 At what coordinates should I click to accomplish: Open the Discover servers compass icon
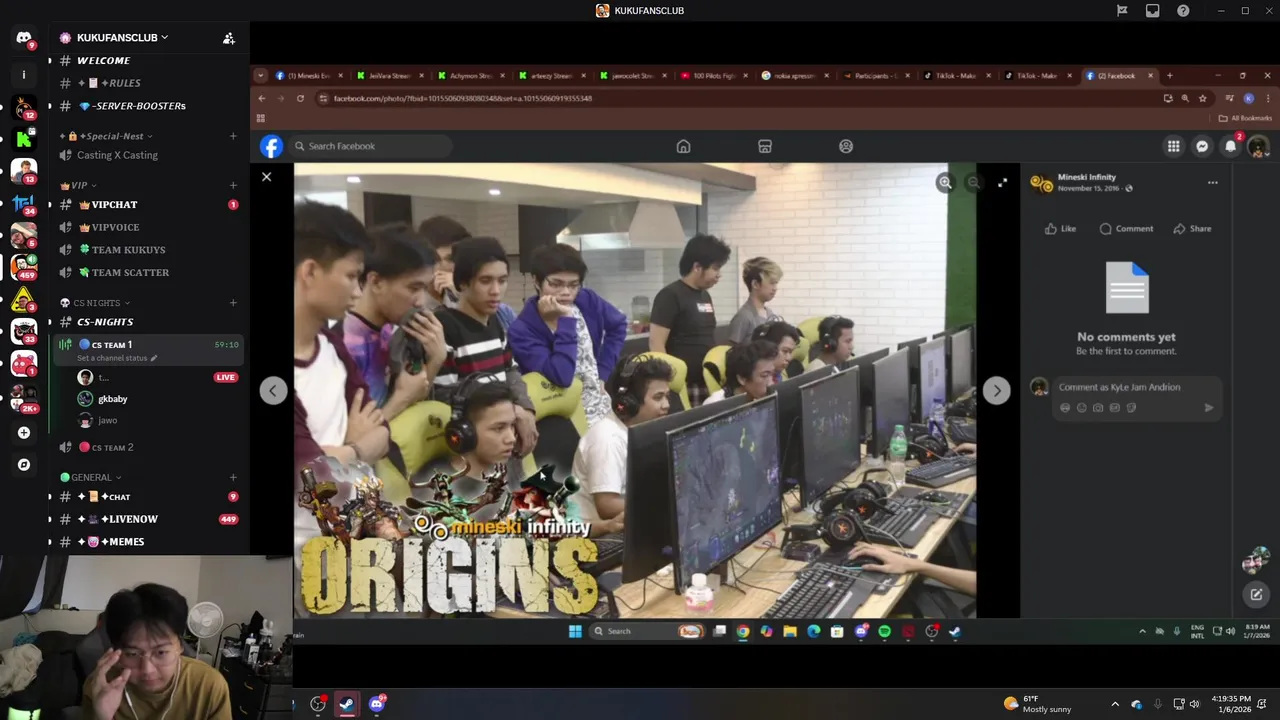click(24, 465)
